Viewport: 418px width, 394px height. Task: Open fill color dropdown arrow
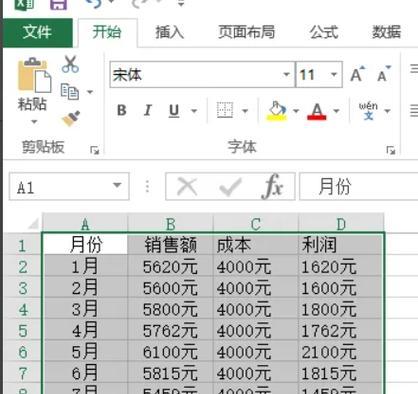[296, 111]
